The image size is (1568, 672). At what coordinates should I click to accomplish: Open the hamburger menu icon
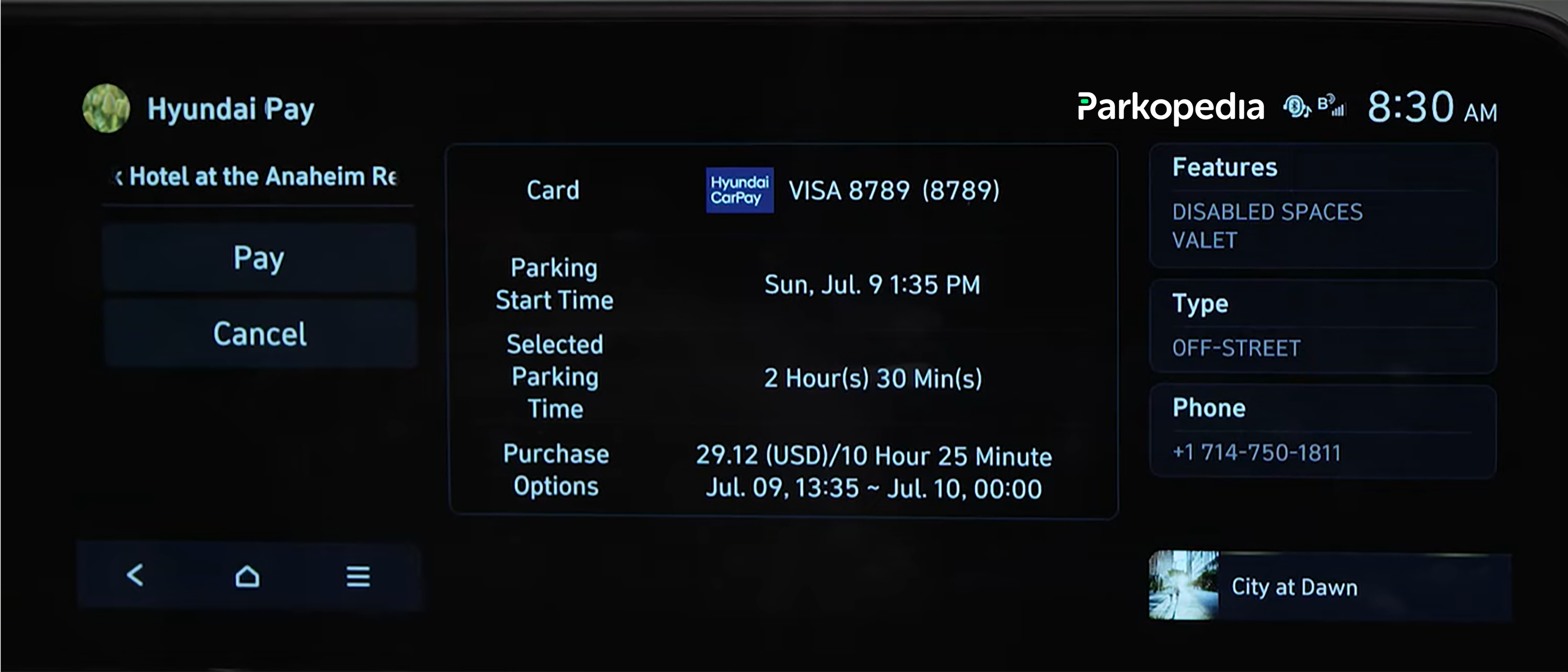(x=358, y=576)
